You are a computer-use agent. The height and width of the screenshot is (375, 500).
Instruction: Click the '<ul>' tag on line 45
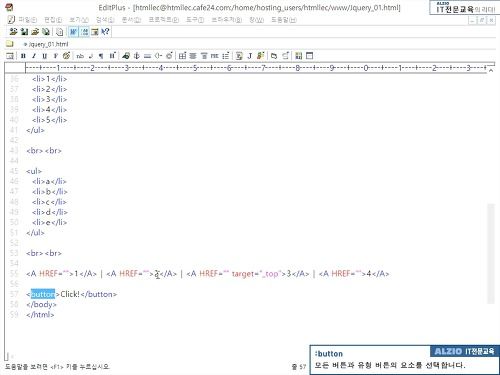click(34, 171)
